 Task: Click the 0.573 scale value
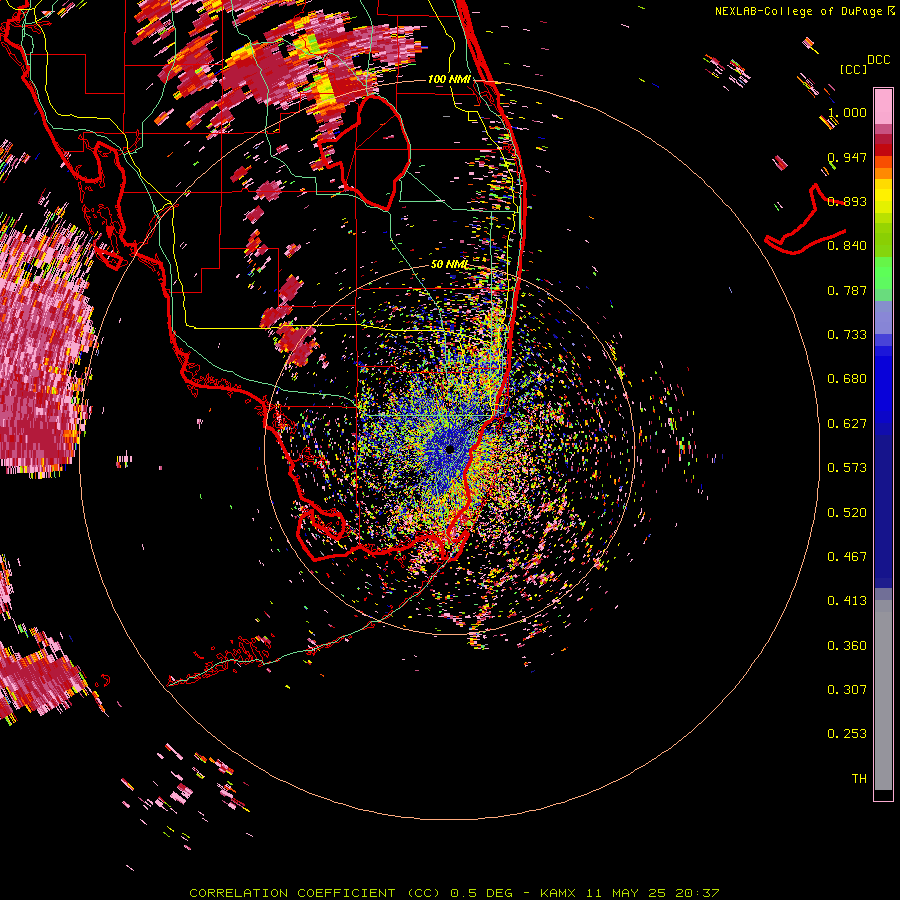click(847, 467)
